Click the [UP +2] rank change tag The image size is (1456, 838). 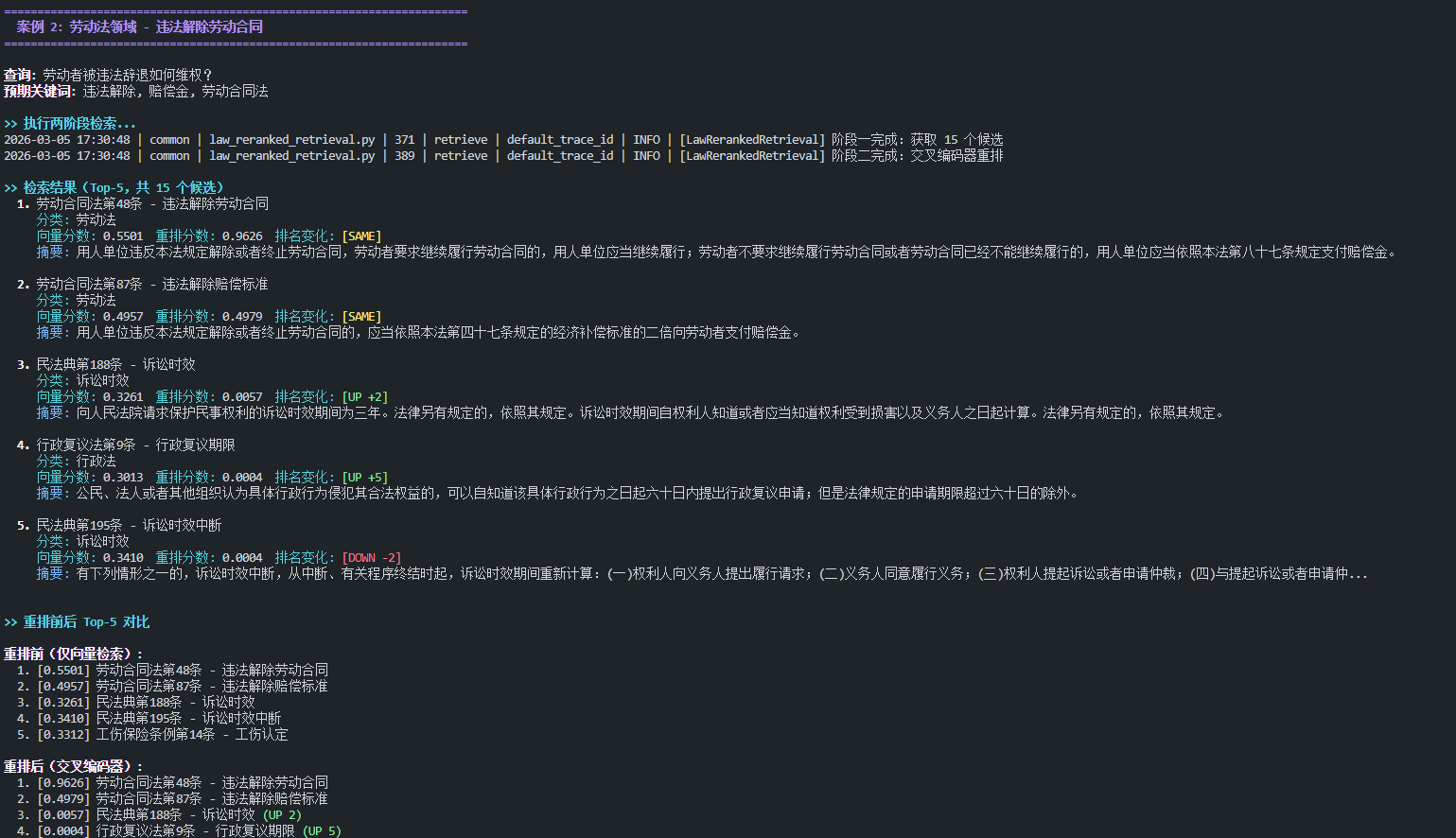(x=365, y=396)
